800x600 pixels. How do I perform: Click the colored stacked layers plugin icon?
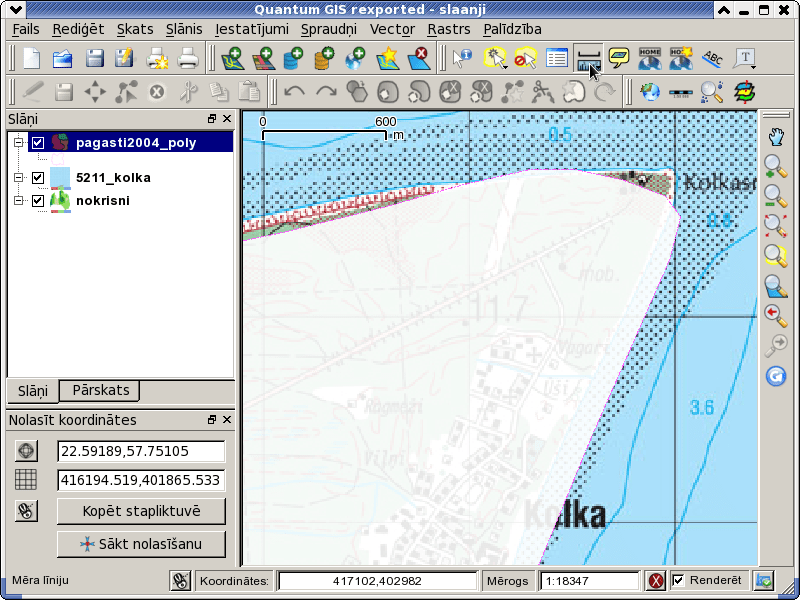pyautogui.click(x=744, y=92)
